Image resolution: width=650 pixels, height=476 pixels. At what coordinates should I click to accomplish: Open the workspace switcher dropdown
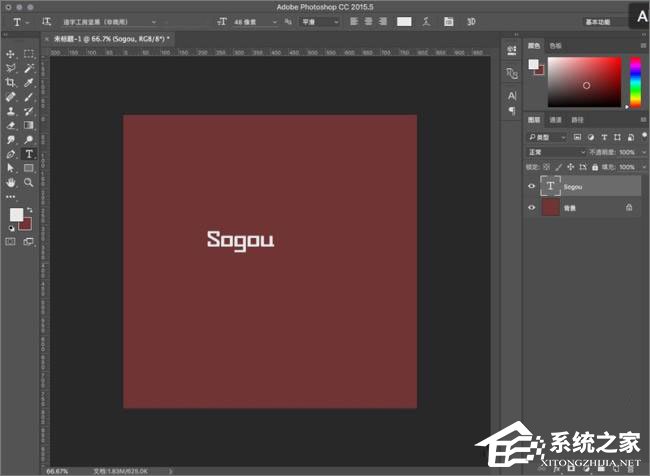tap(604, 22)
